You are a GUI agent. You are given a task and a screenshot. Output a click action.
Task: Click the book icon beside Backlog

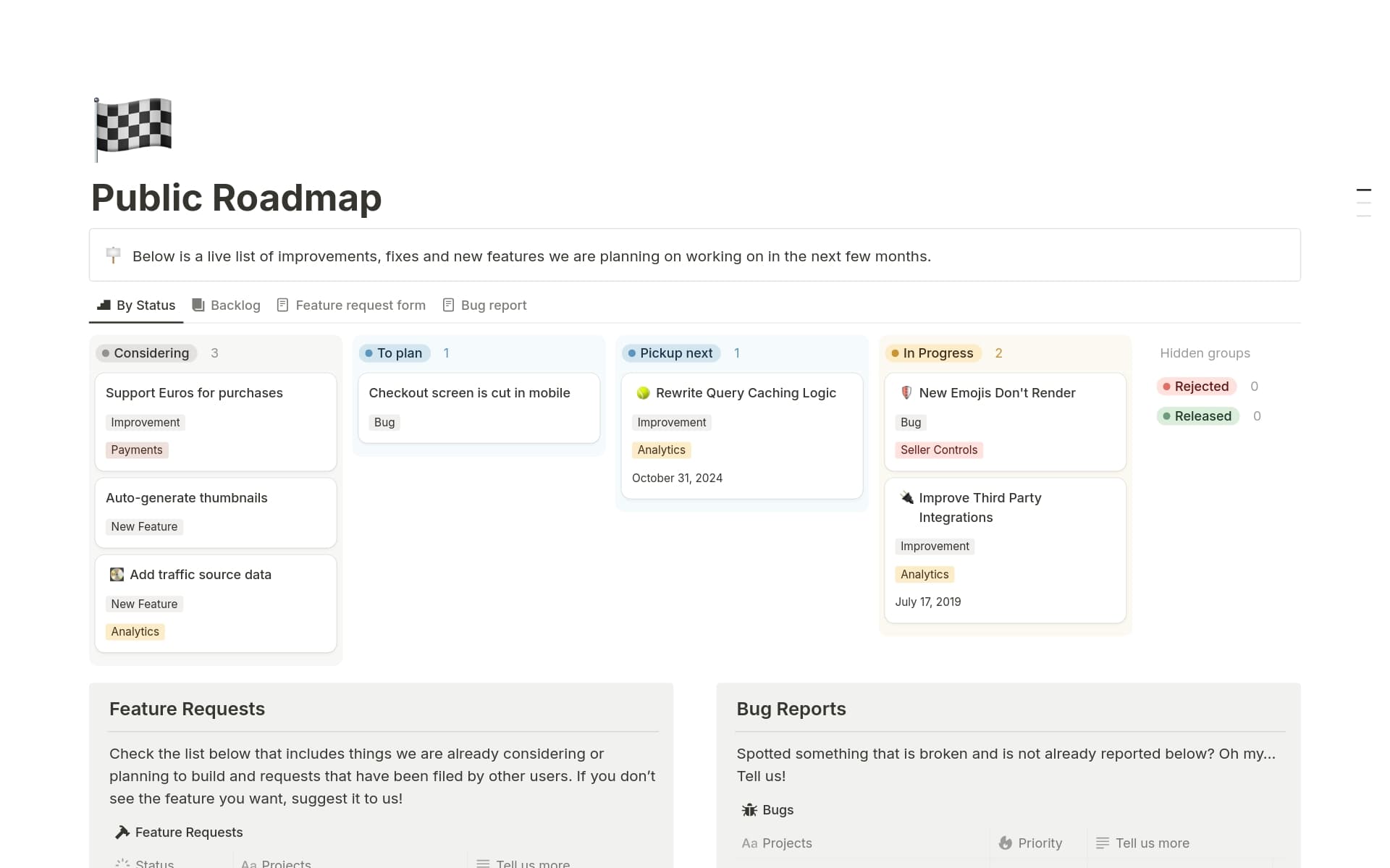point(197,305)
